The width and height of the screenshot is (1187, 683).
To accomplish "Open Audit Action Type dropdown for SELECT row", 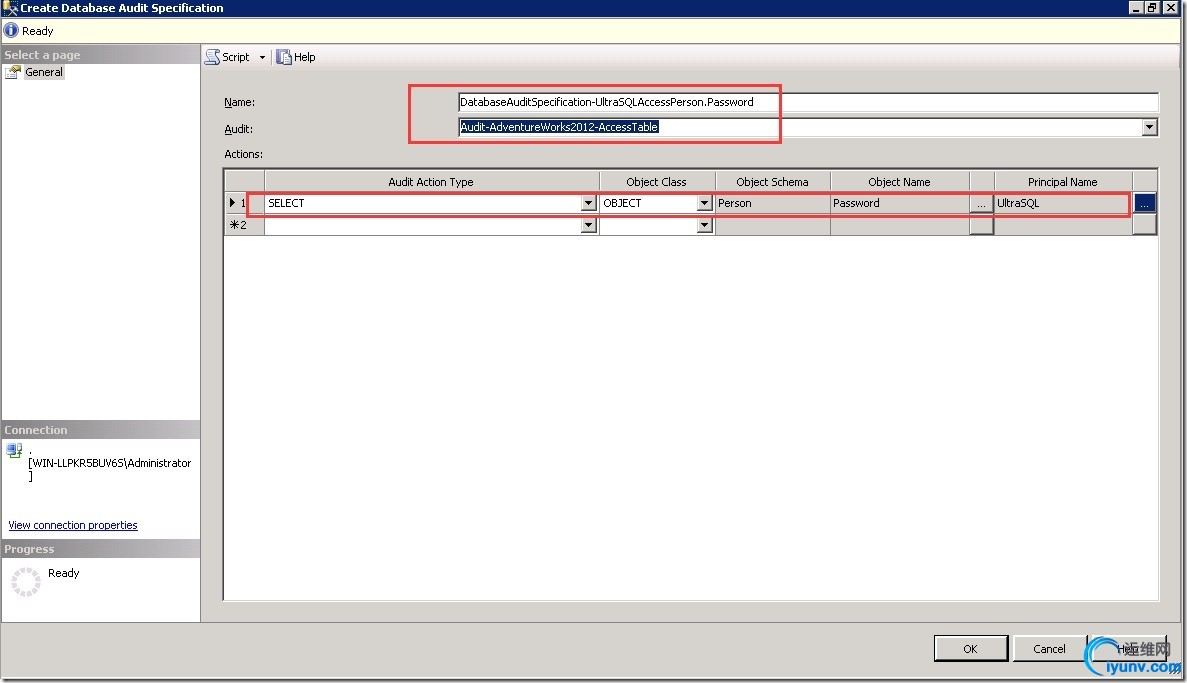I will (x=588, y=203).
